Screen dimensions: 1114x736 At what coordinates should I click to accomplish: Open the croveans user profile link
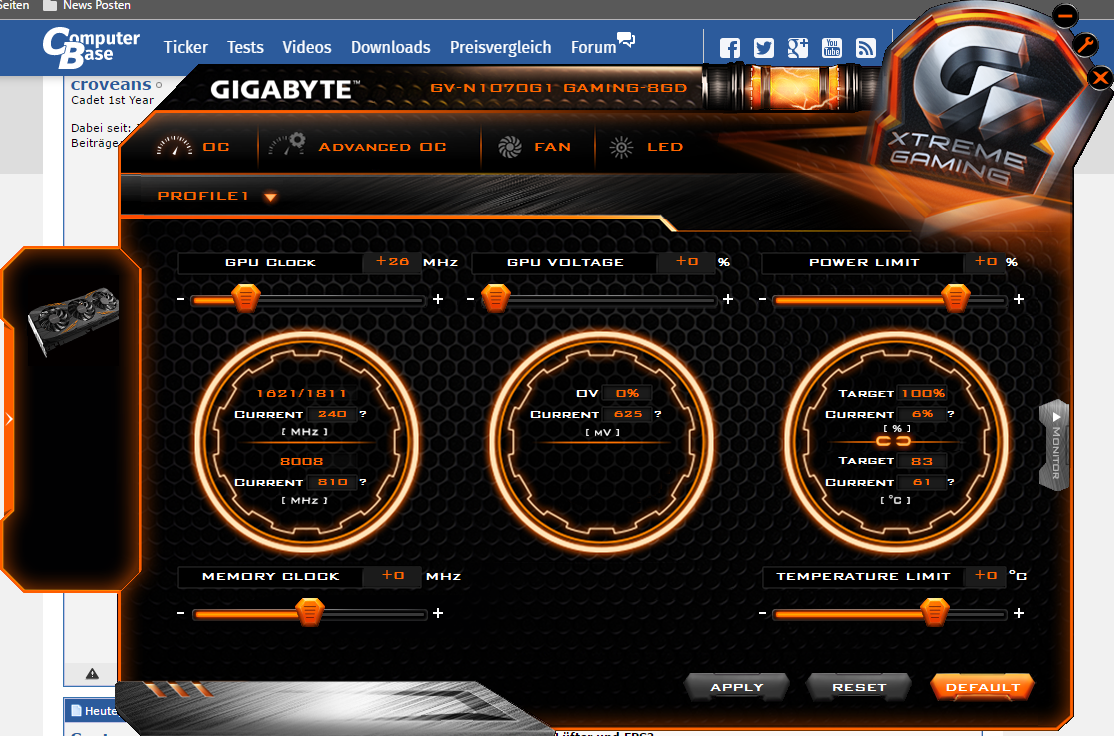tap(111, 85)
